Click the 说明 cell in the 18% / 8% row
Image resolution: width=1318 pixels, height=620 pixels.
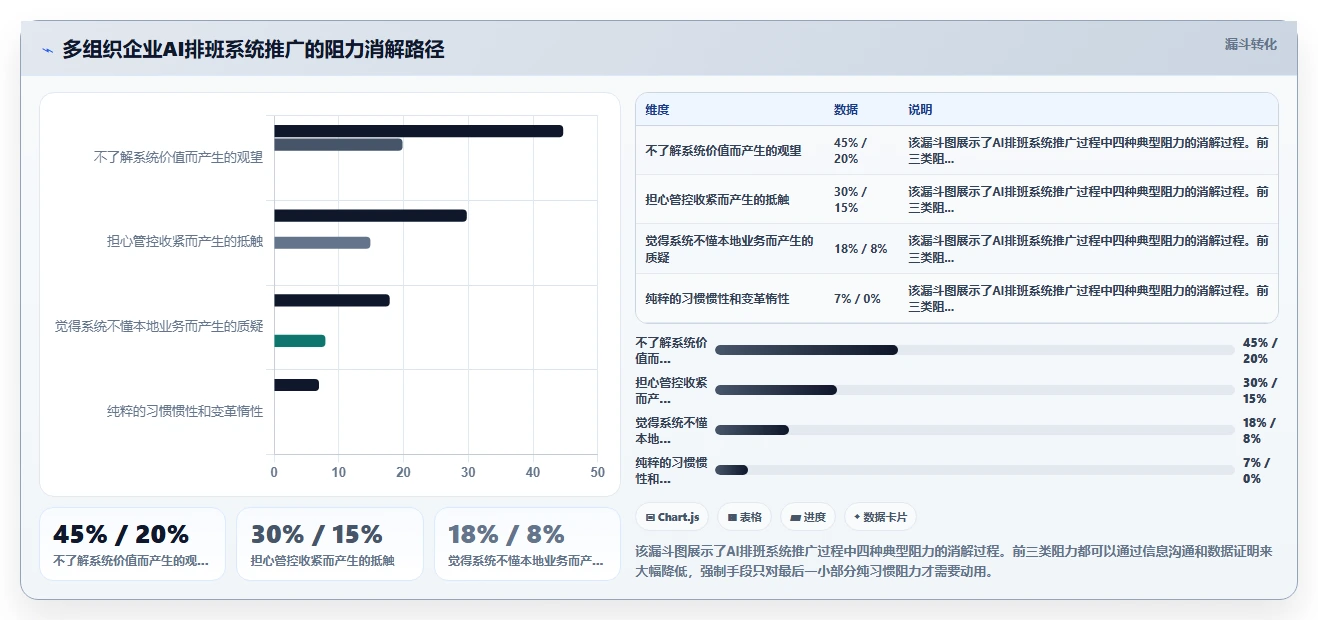coord(1088,249)
